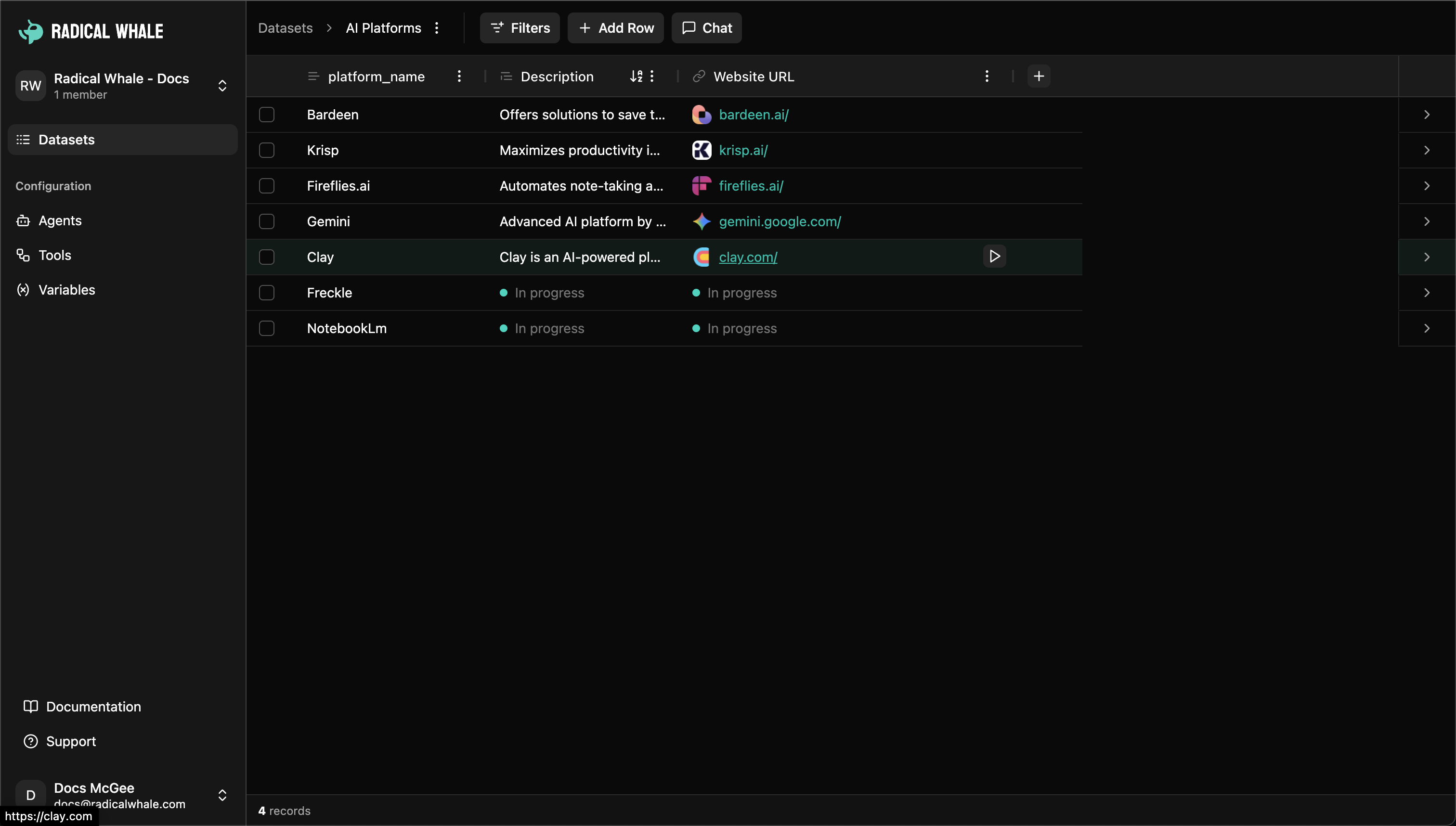The image size is (1456, 826).
Task: Open the clay.com/ link
Action: point(748,257)
